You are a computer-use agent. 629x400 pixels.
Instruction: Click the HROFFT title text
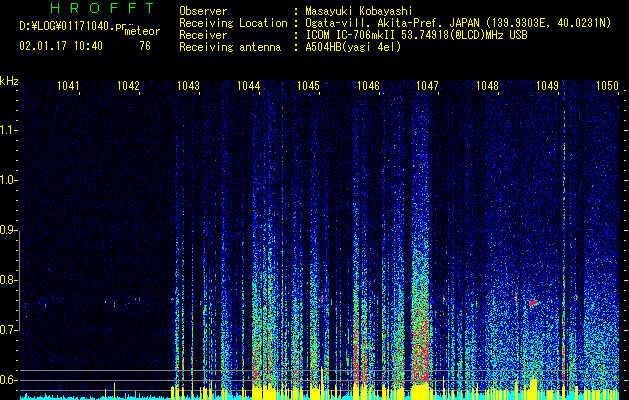[102, 8]
